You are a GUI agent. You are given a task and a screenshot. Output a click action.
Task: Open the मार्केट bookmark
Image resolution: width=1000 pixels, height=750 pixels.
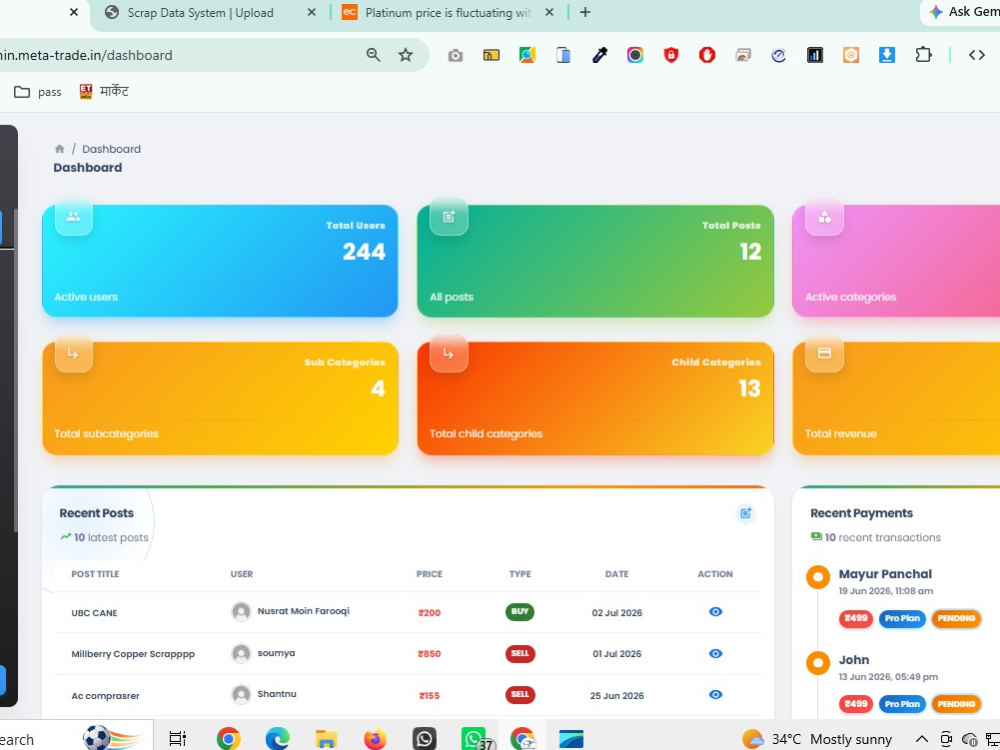tap(104, 92)
